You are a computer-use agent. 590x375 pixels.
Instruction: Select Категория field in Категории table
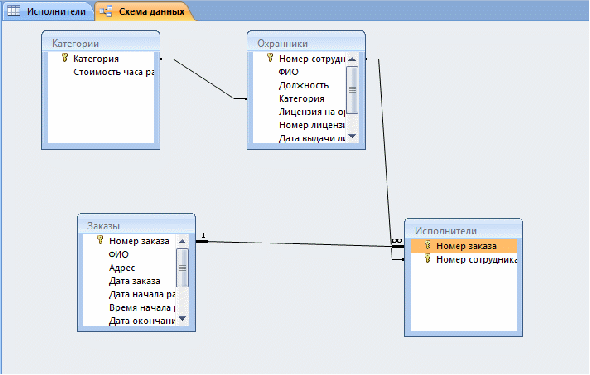click(x=96, y=59)
